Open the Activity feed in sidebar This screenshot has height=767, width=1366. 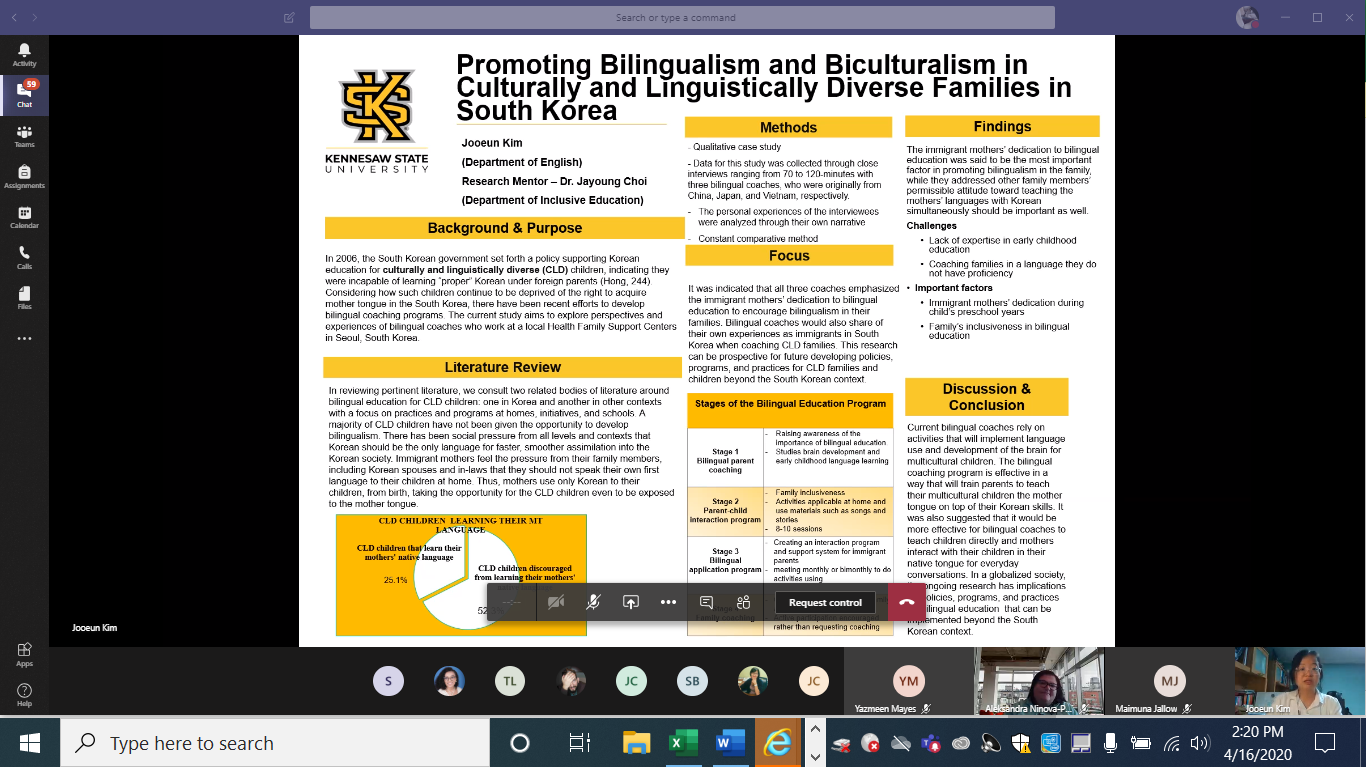[x=24, y=55]
